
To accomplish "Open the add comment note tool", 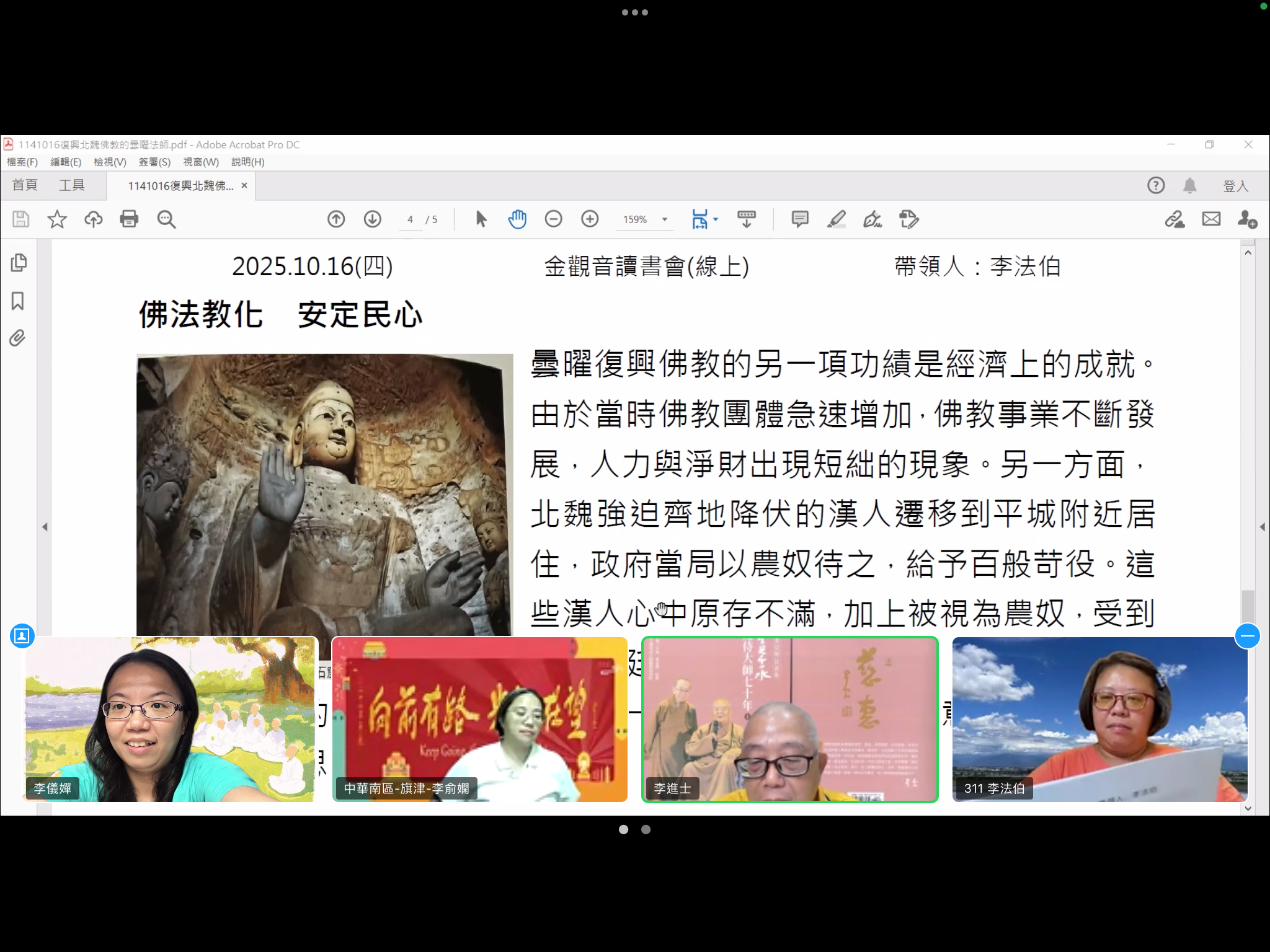I will (800, 219).
